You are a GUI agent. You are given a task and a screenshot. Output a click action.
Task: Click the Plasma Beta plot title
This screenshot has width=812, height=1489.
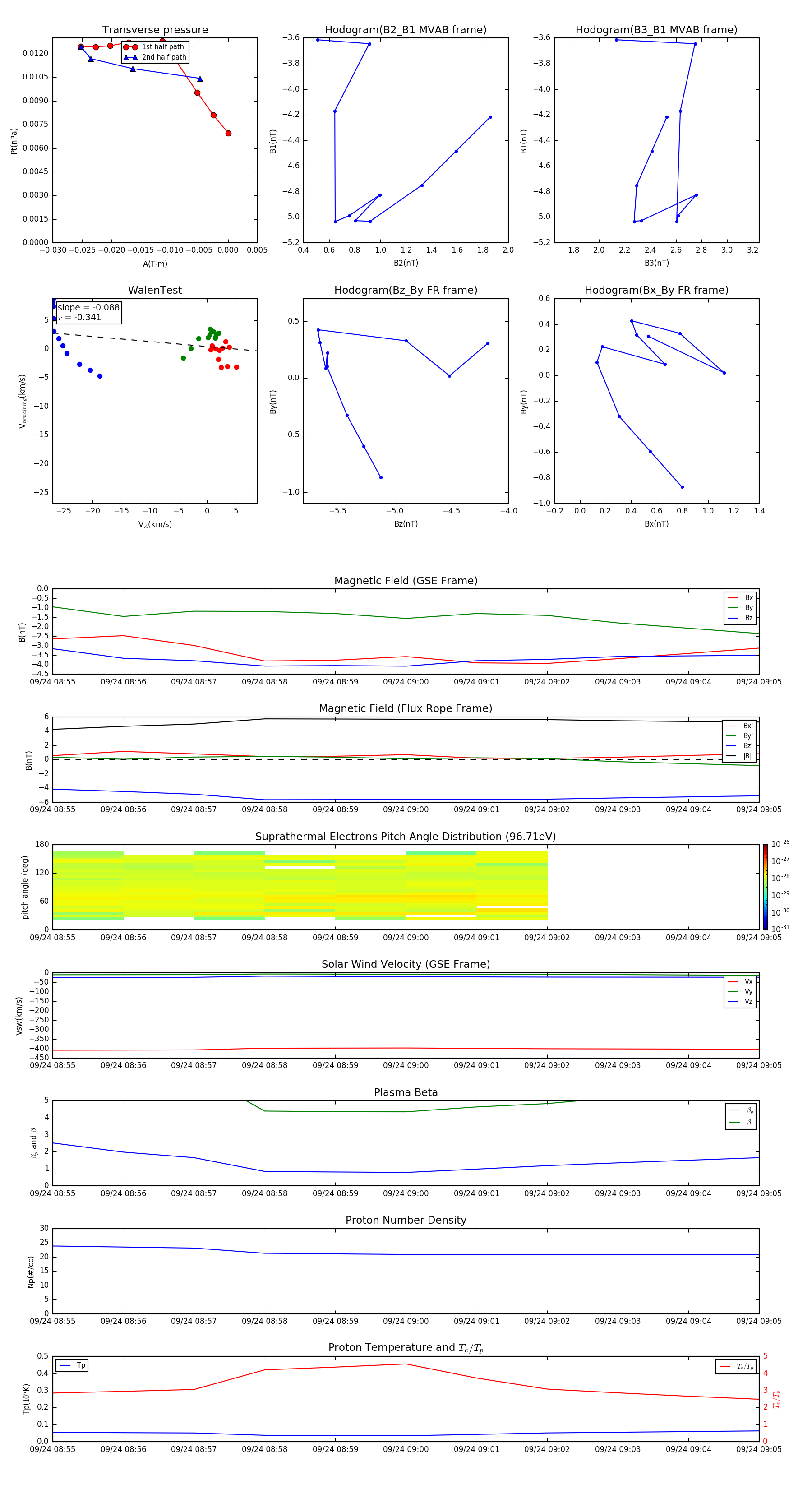406,1092
